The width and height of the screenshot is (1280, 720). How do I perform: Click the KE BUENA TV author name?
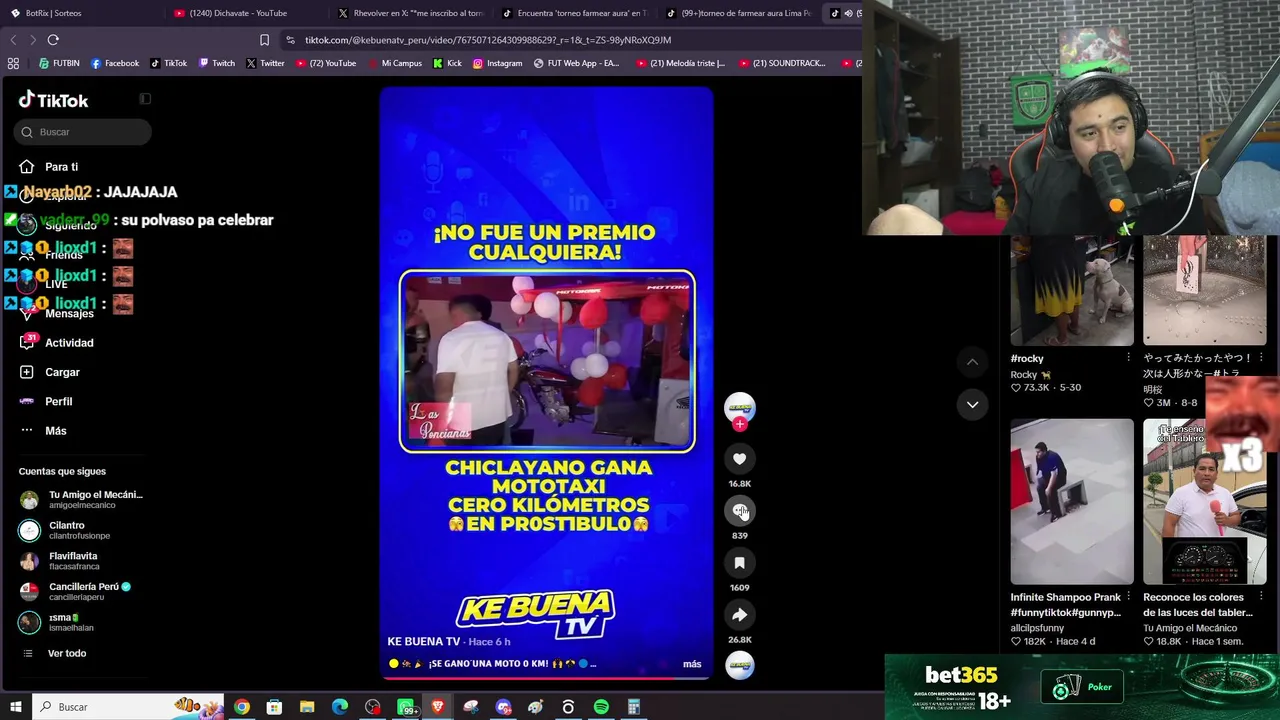pos(424,641)
